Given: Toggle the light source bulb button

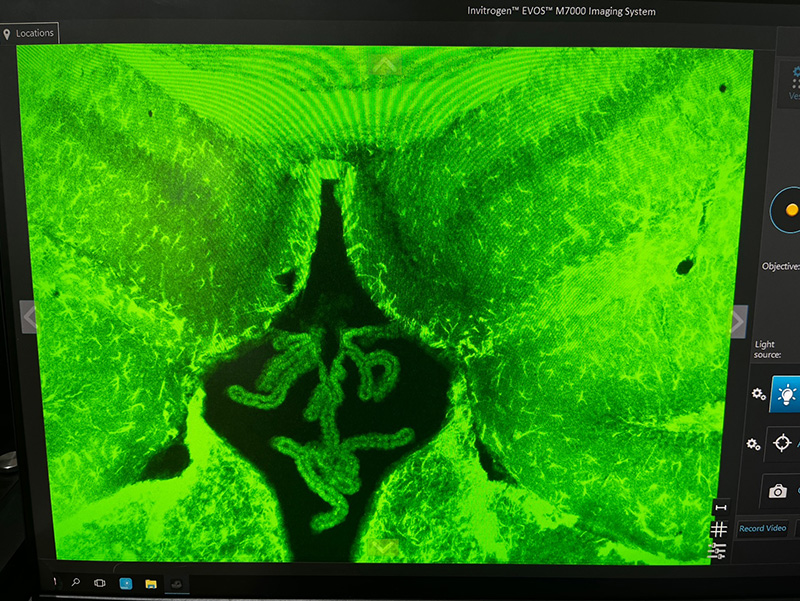Looking at the screenshot, I should 786,395.
